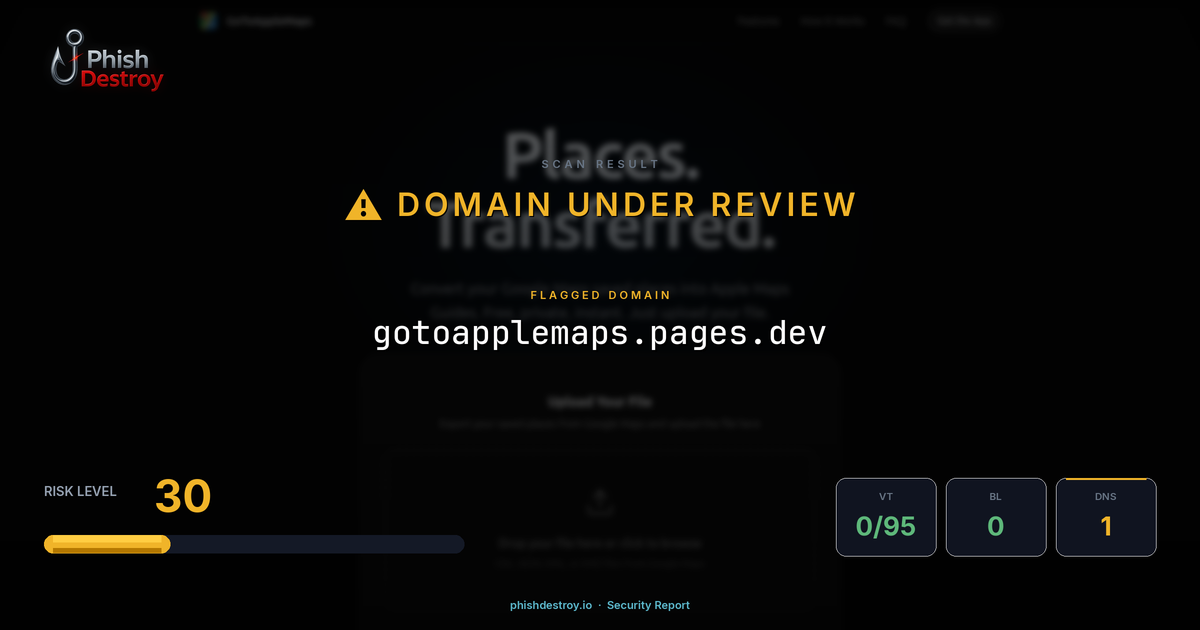This screenshot has height=630, width=1200.
Task: Click the GoToAppleMaps site favicon in the header
Action: pos(210,20)
